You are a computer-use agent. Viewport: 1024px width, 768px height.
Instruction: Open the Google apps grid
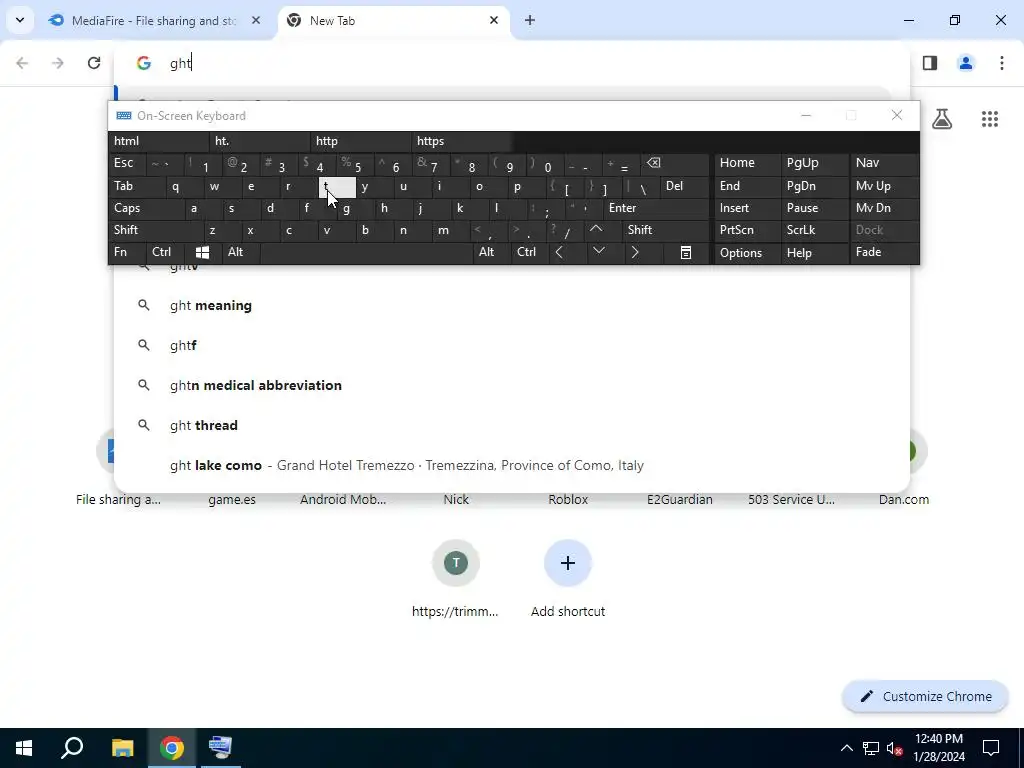[x=990, y=118]
